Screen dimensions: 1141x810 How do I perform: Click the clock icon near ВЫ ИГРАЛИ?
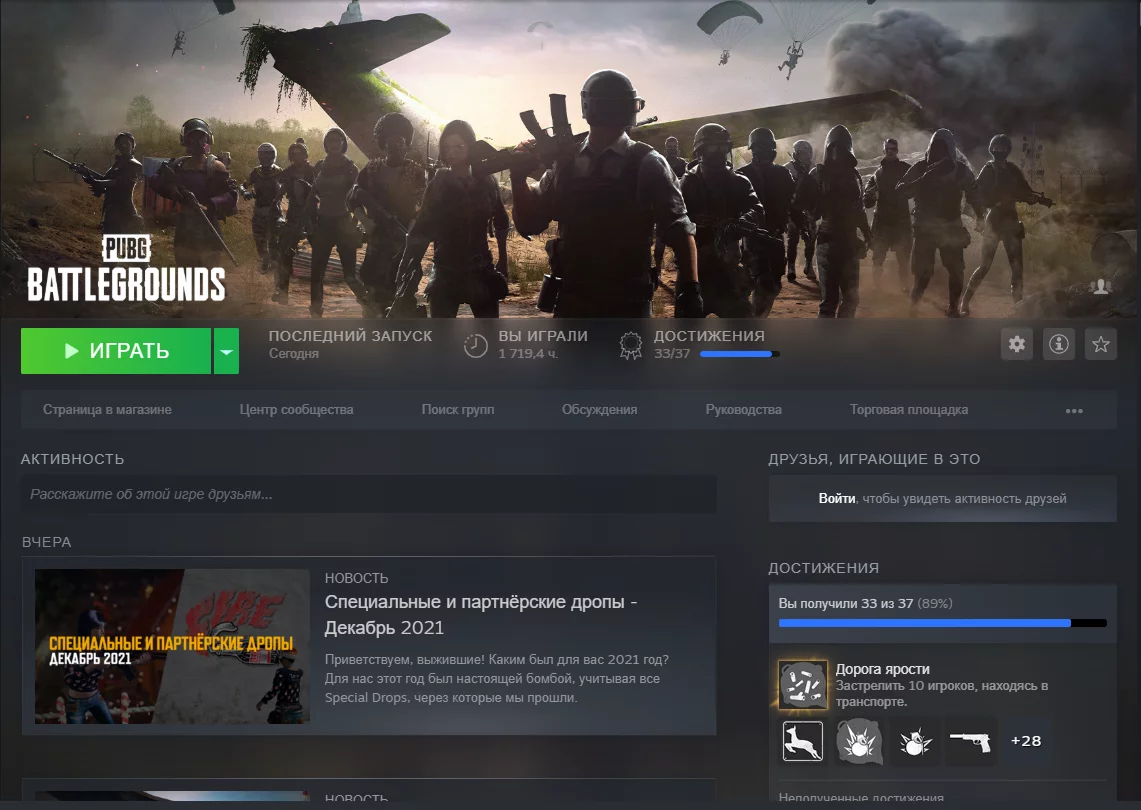[x=475, y=345]
